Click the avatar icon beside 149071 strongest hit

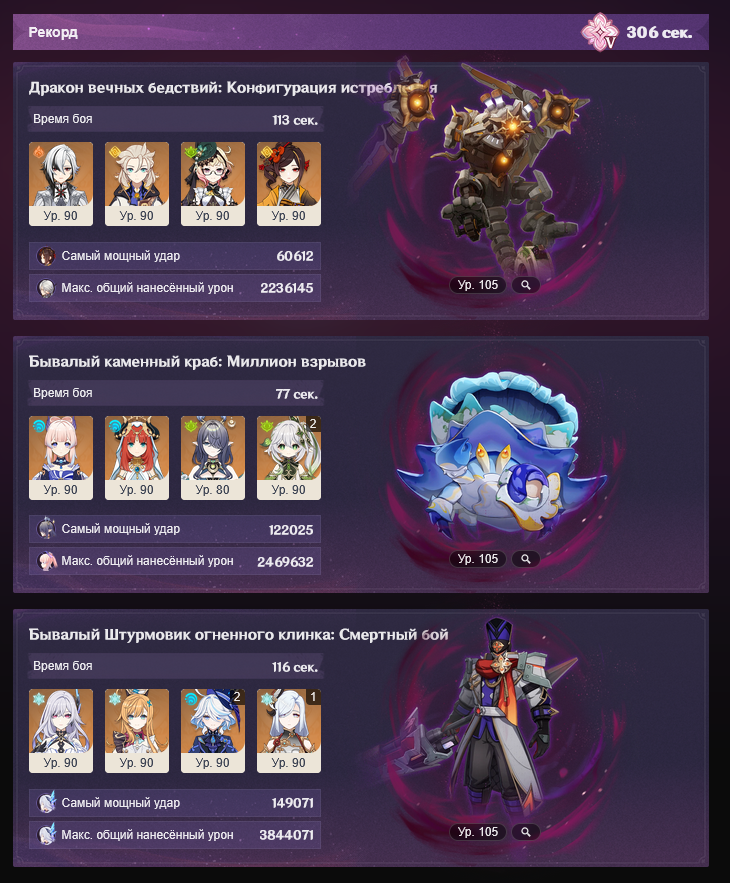tap(46, 802)
